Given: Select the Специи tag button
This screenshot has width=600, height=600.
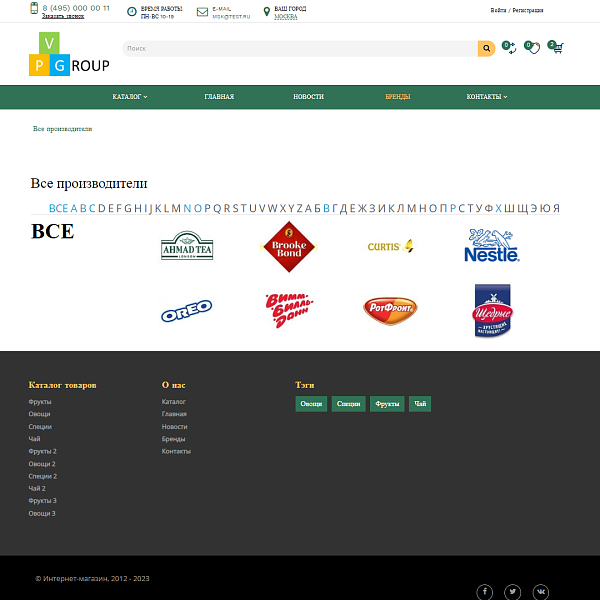Looking at the screenshot, I should click(348, 404).
